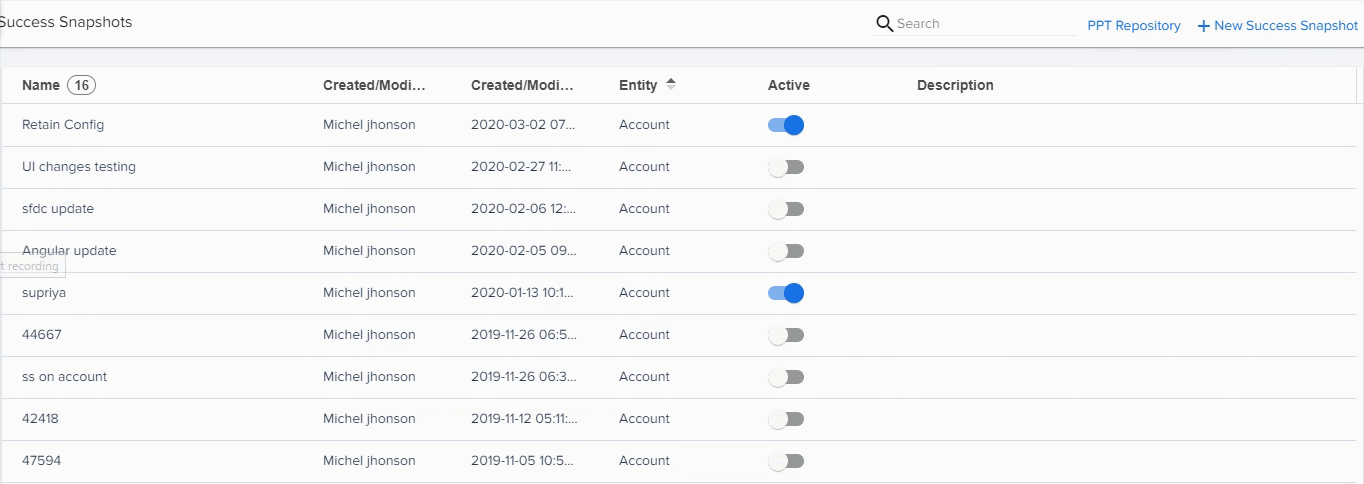Screen dimensions: 1364x484
Task: Click the Description column header
Action: [955, 85]
